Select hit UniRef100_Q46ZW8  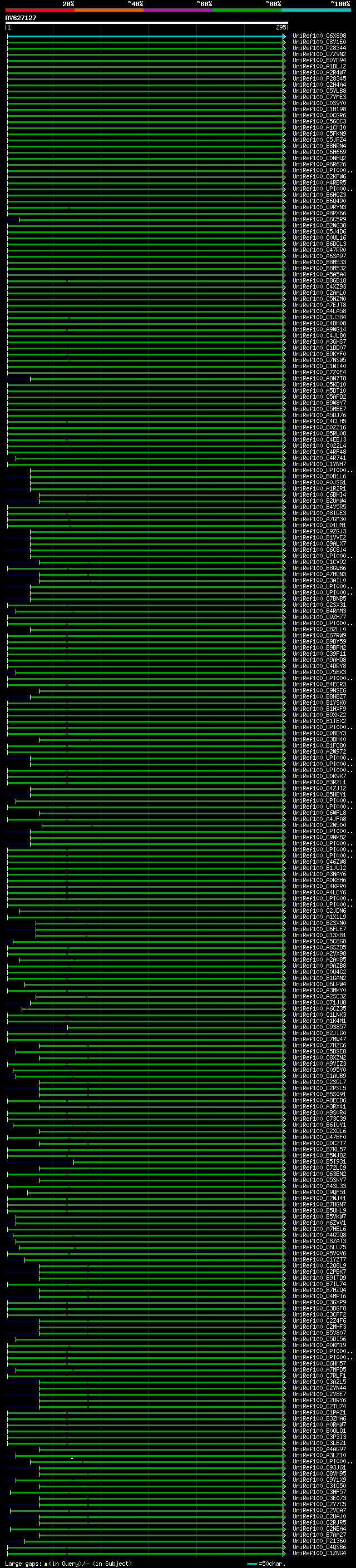click(319, 861)
